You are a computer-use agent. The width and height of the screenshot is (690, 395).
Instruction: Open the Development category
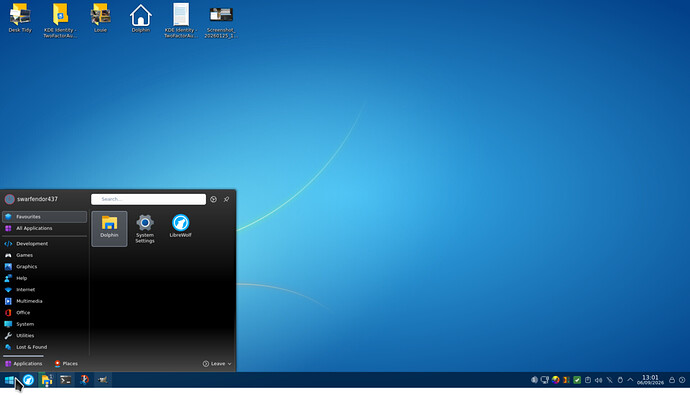point(44,244)
